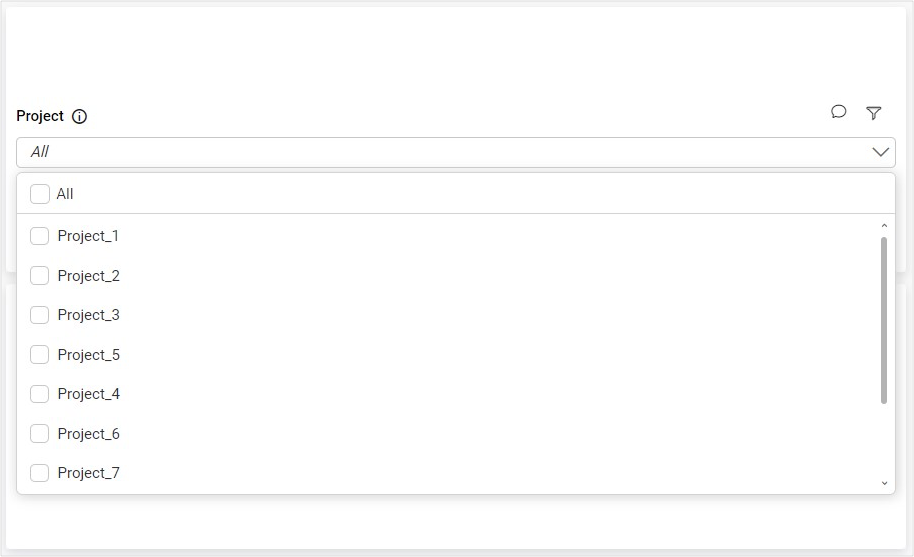Click the filter funnel icon

873,113
